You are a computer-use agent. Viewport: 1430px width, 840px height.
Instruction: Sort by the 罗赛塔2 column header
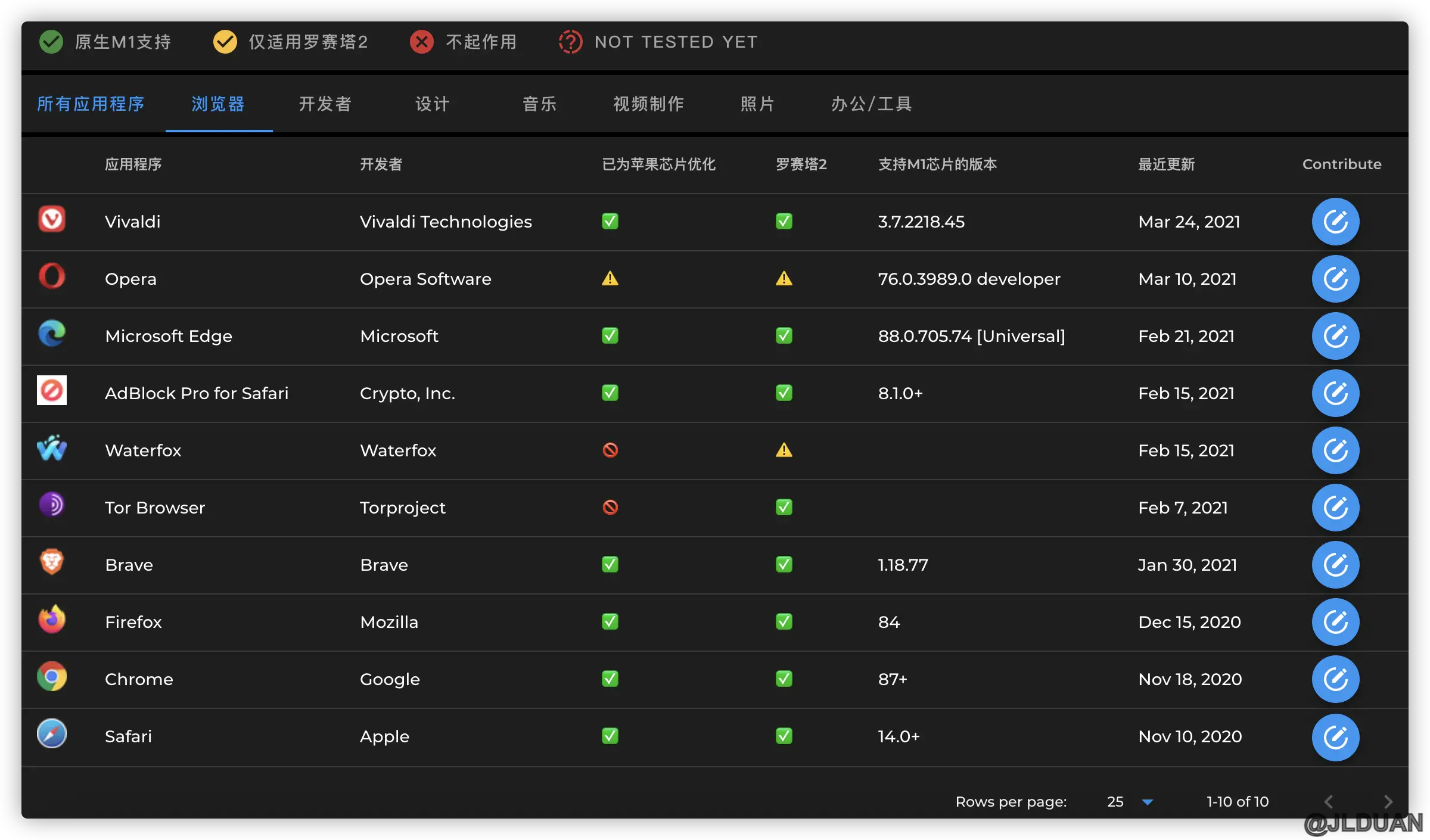(x=801, y=164)
